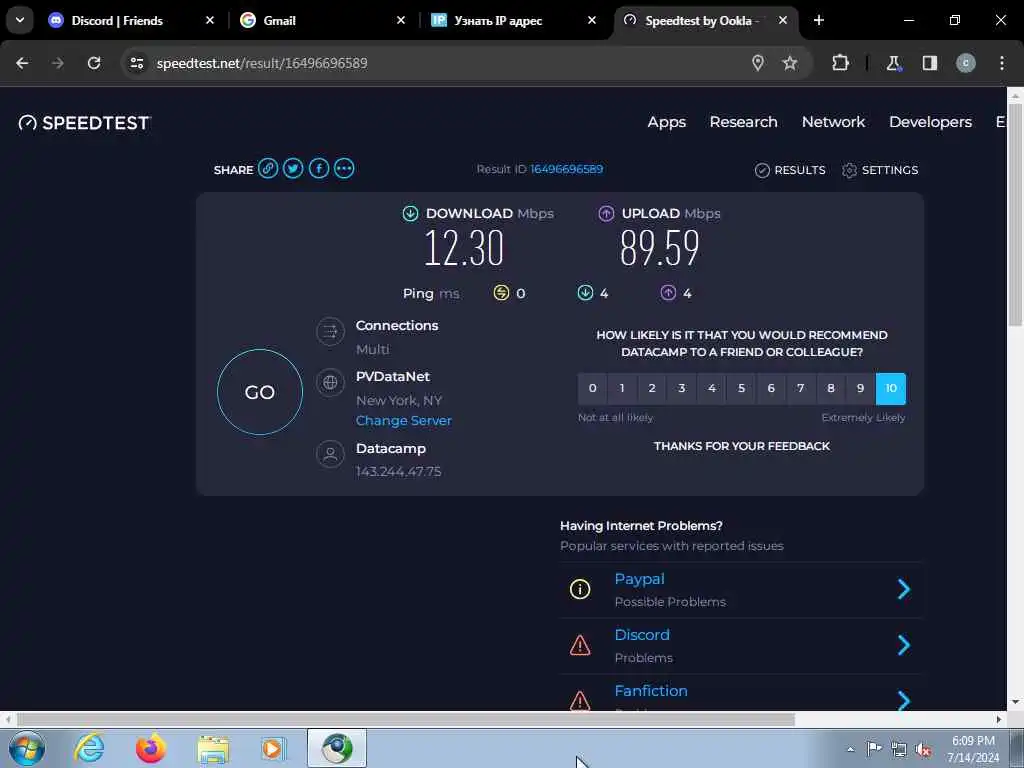The image size is (1024, 768).
Task: Open the browser extensions puzzle icon
Action: coord(840,63)
